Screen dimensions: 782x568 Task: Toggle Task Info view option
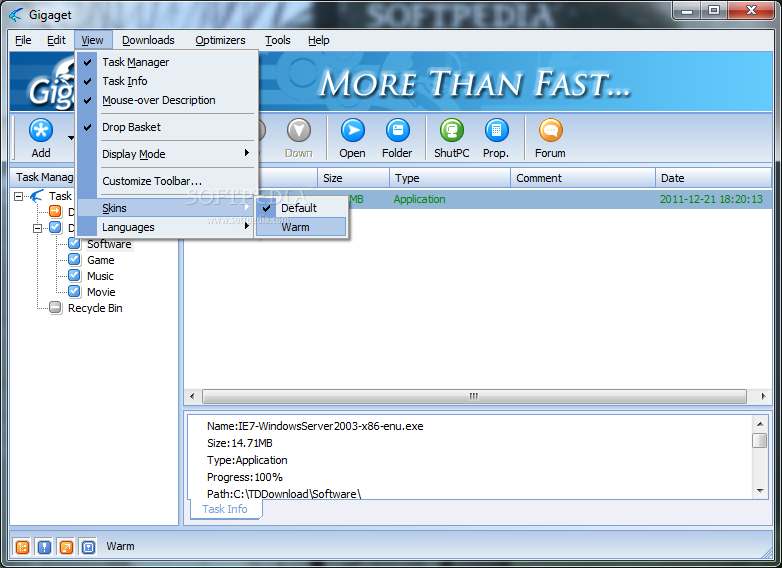point(167,81)
